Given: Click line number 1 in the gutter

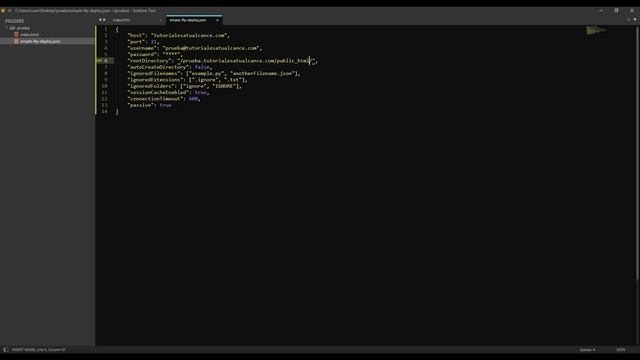Looking at the screenshot, I should pos(106,29).
